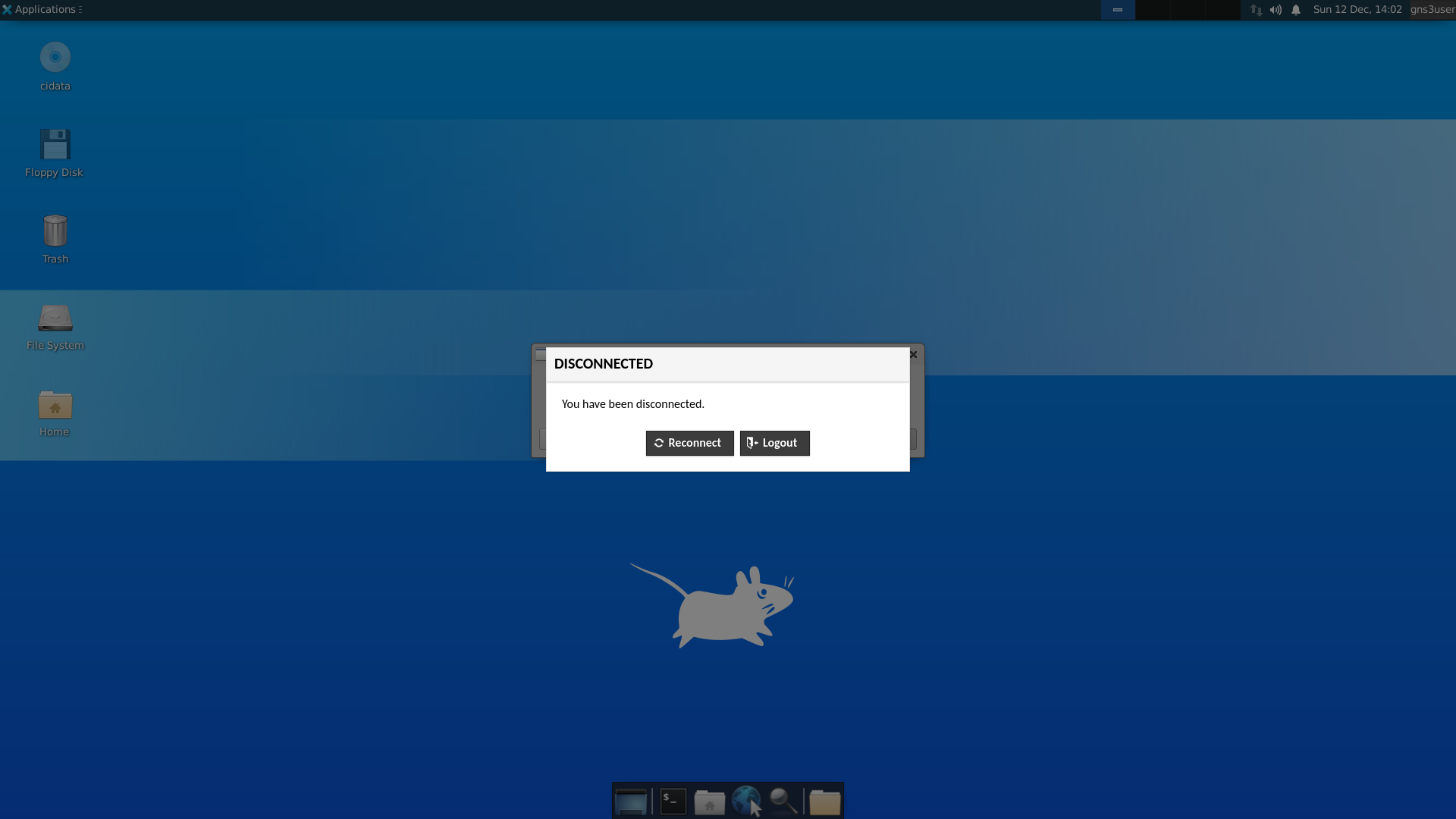Screen dimensions: 1456x819
Task: Click the terminal icon in taskbar
Action: coord(672,800)
